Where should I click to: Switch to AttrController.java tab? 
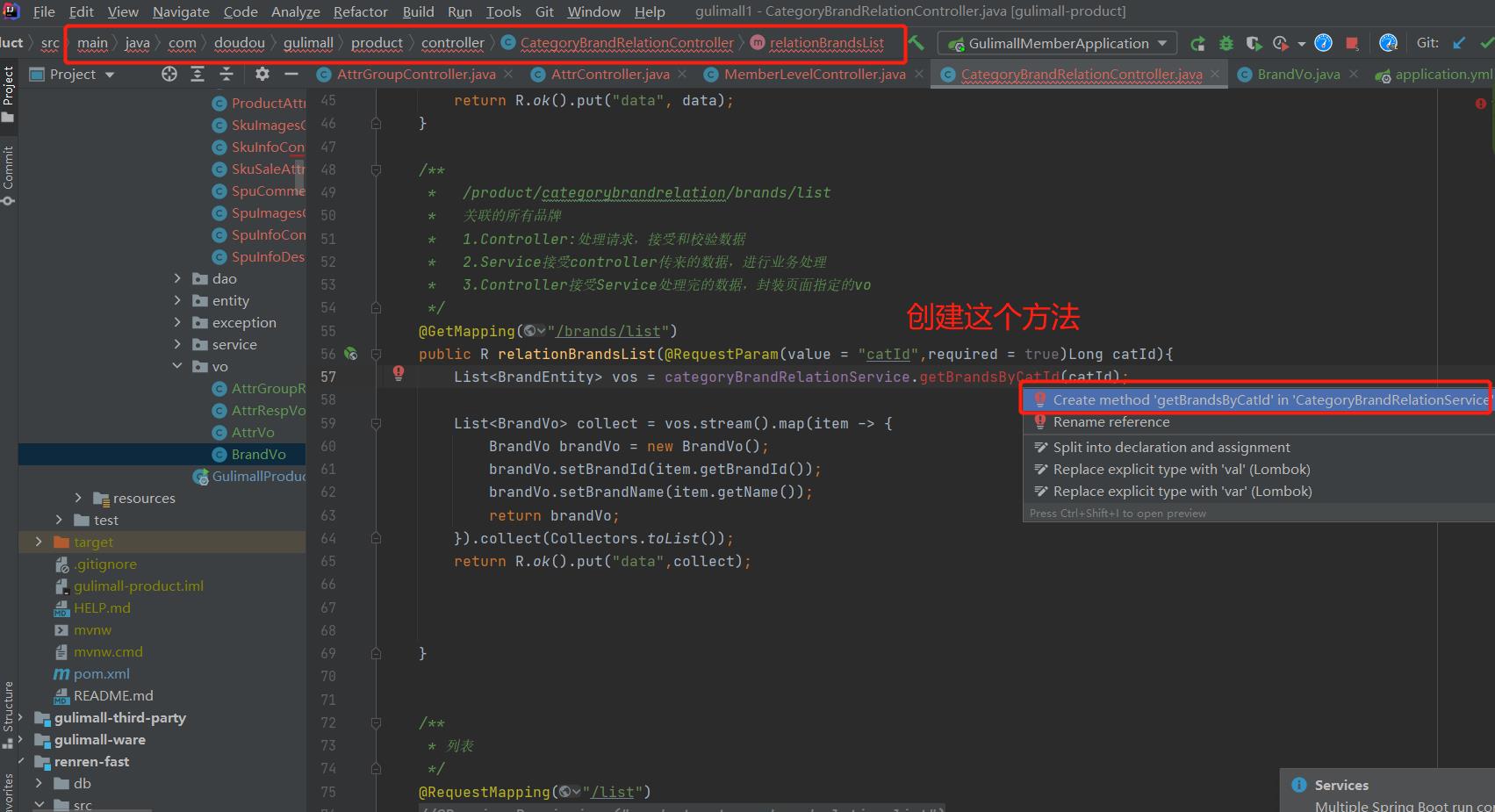pos(610,75)
